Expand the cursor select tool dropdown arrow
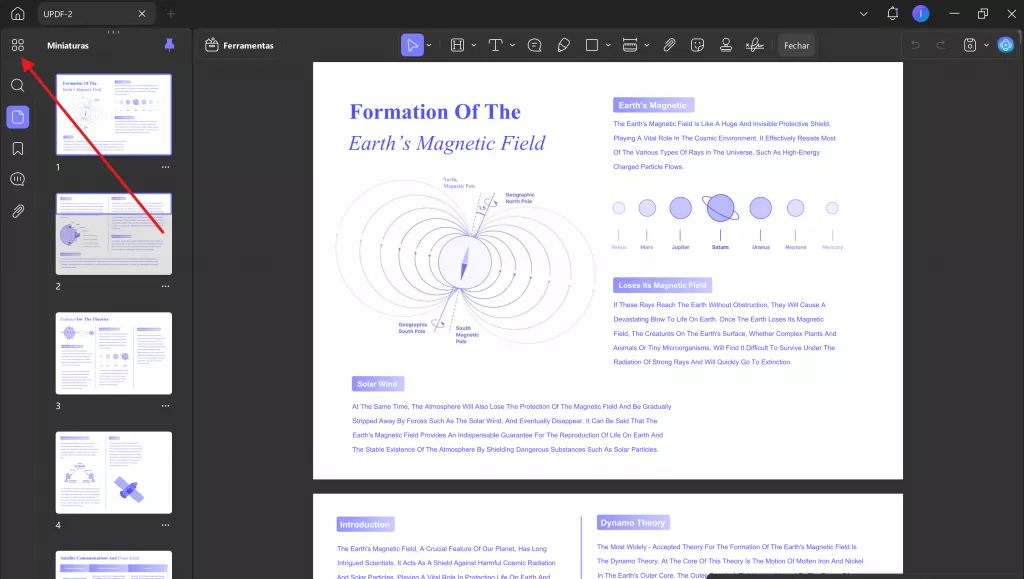 pos(429,45)
